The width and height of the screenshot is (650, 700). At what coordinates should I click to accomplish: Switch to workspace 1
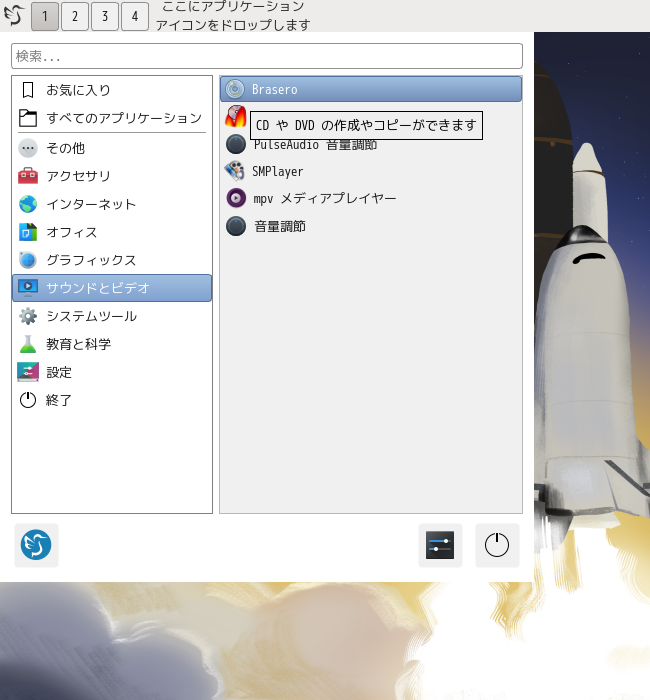45,17
